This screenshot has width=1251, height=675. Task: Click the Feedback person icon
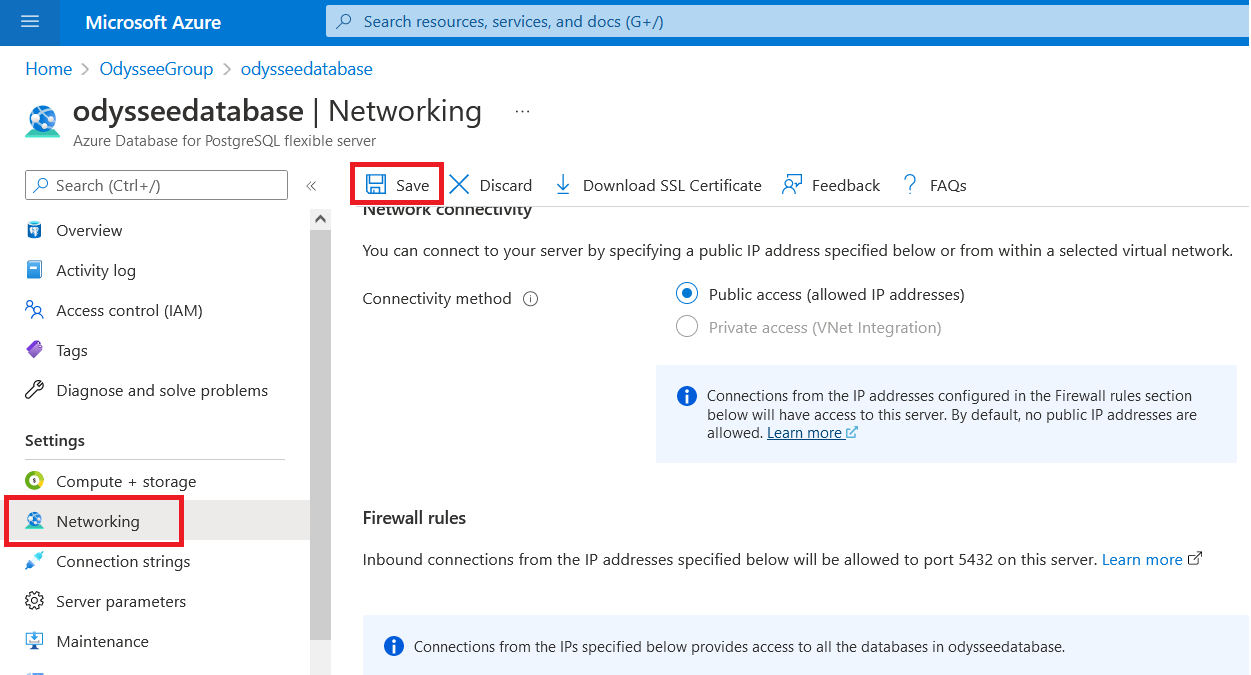click(x=792, y=185)
